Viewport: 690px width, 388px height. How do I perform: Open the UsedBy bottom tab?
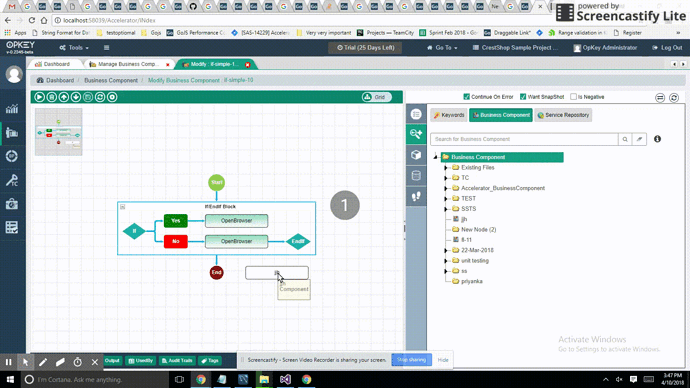coord(141,361)
